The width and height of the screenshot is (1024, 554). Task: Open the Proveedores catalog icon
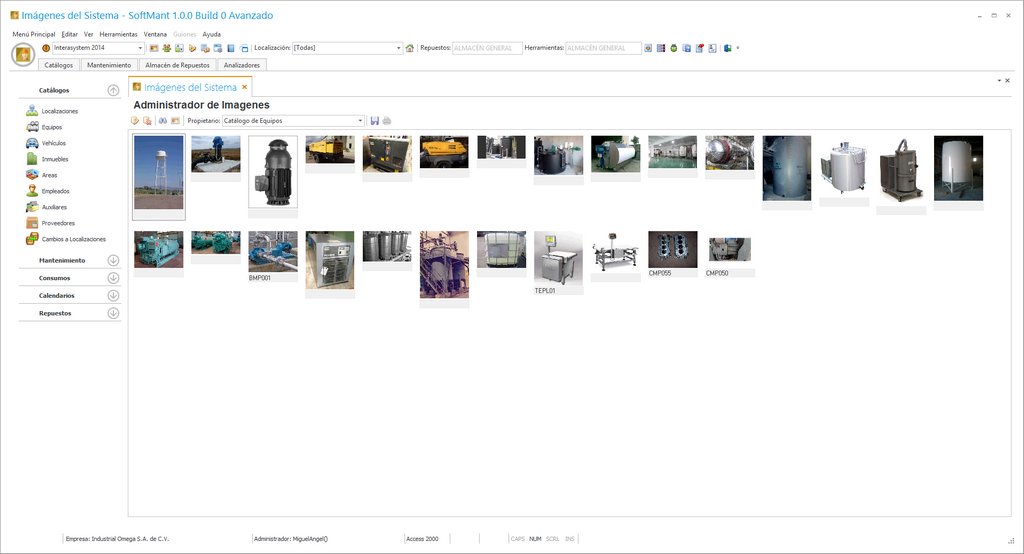tap(33, 223)
